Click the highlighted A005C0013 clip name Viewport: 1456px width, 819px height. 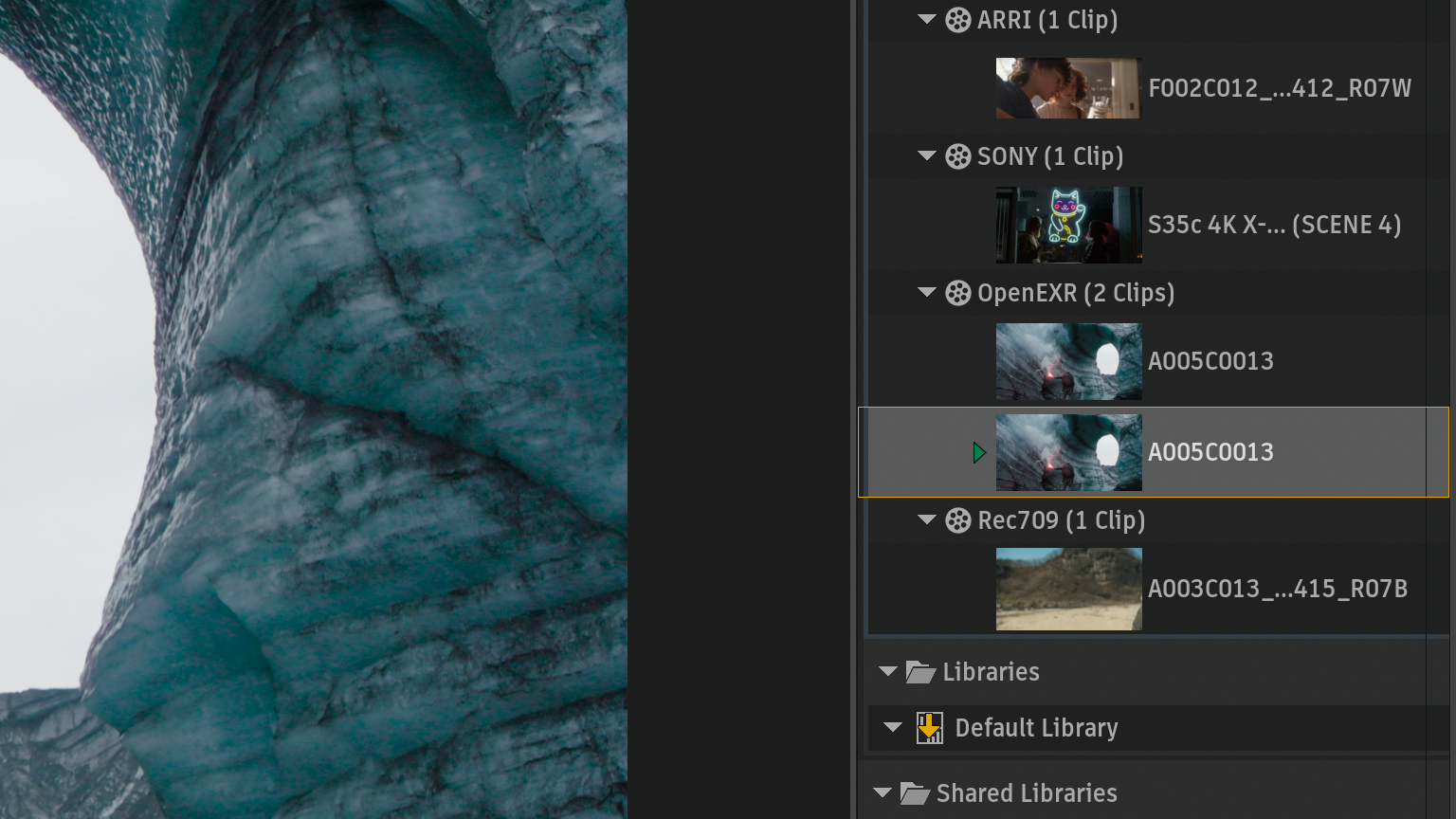[x=1210, y=452]
